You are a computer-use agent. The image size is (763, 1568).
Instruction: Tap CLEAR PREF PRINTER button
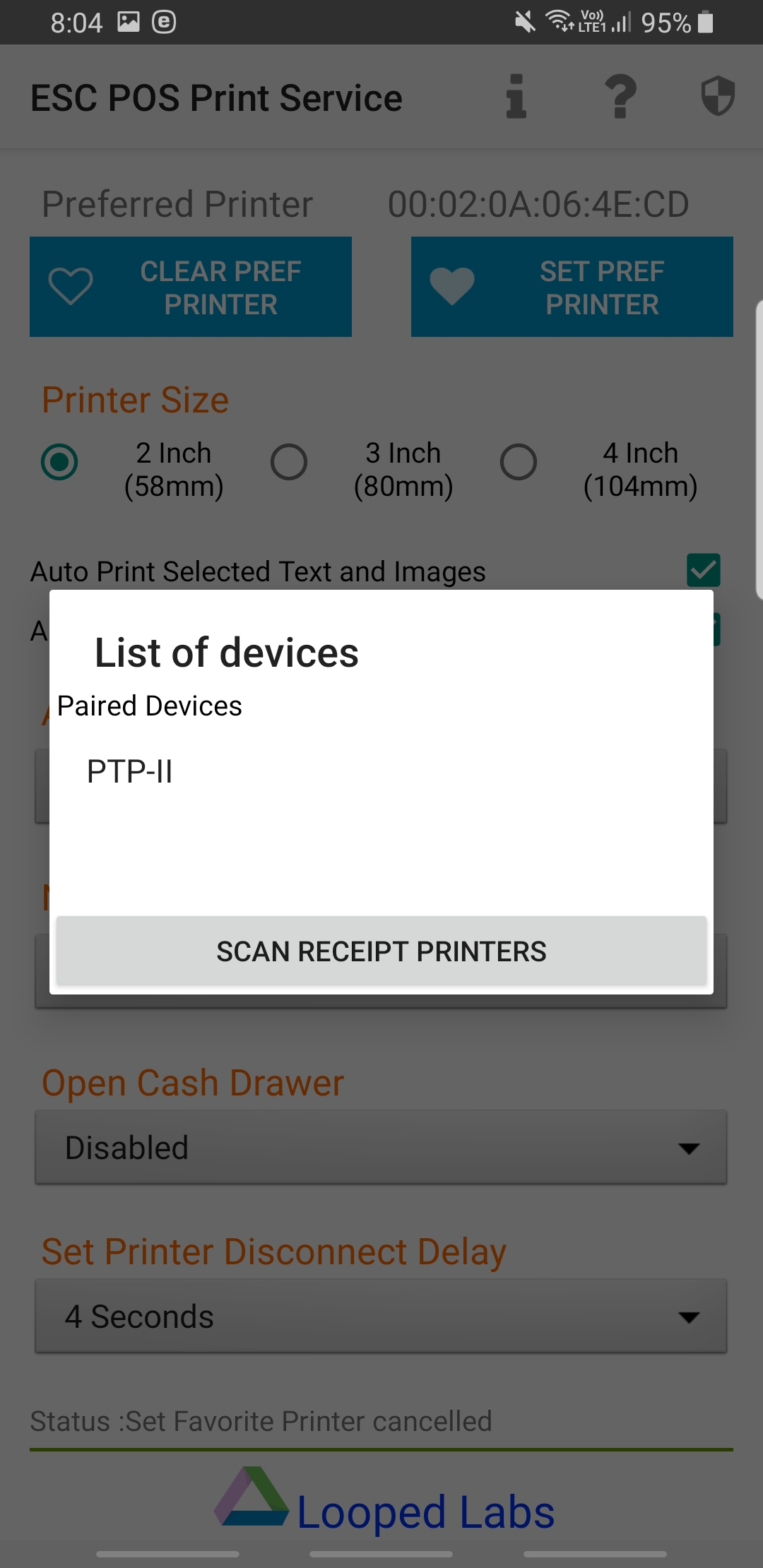click(x=191, y=287)
